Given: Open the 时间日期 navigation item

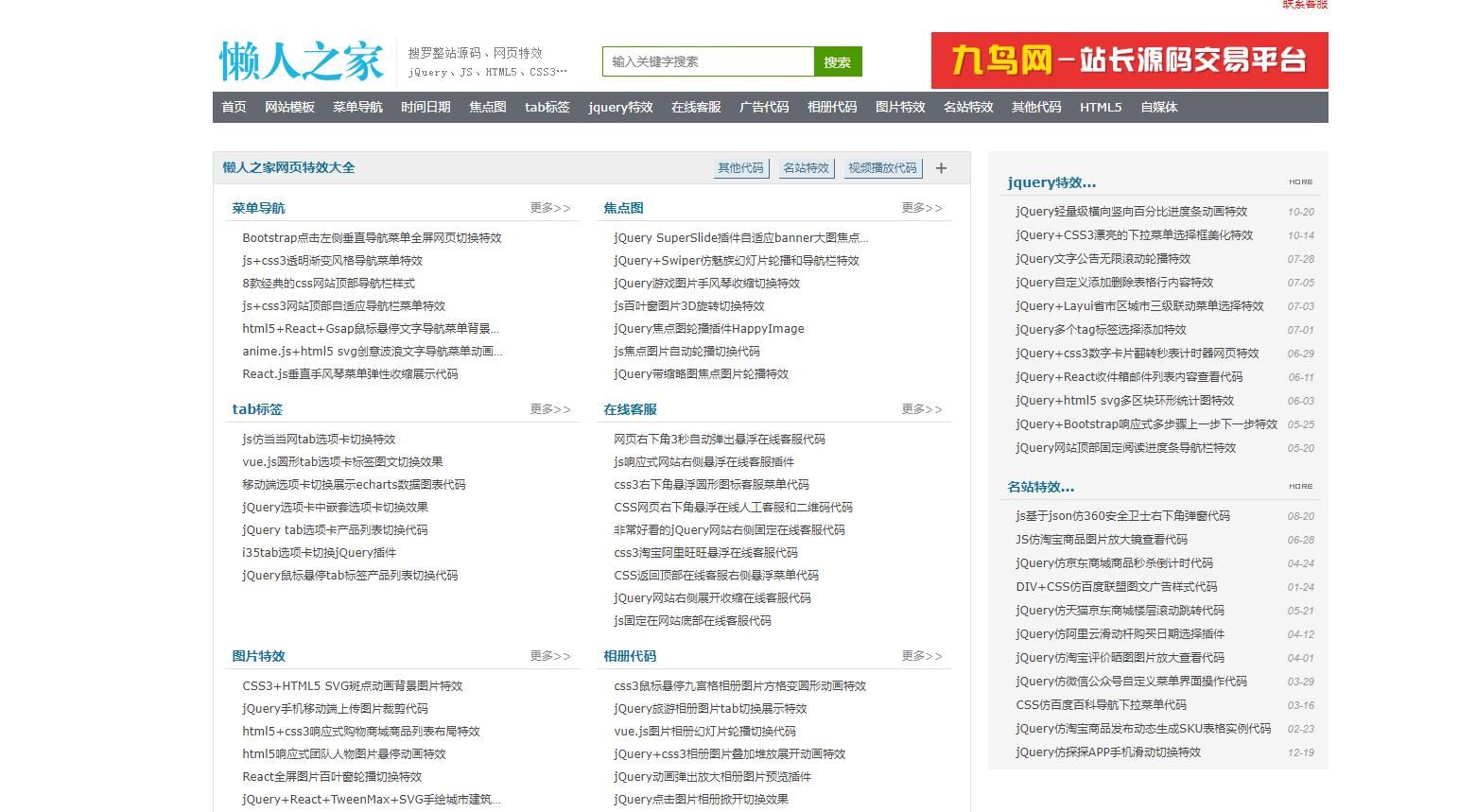Looking at the screenshot, I should (426, 107).
